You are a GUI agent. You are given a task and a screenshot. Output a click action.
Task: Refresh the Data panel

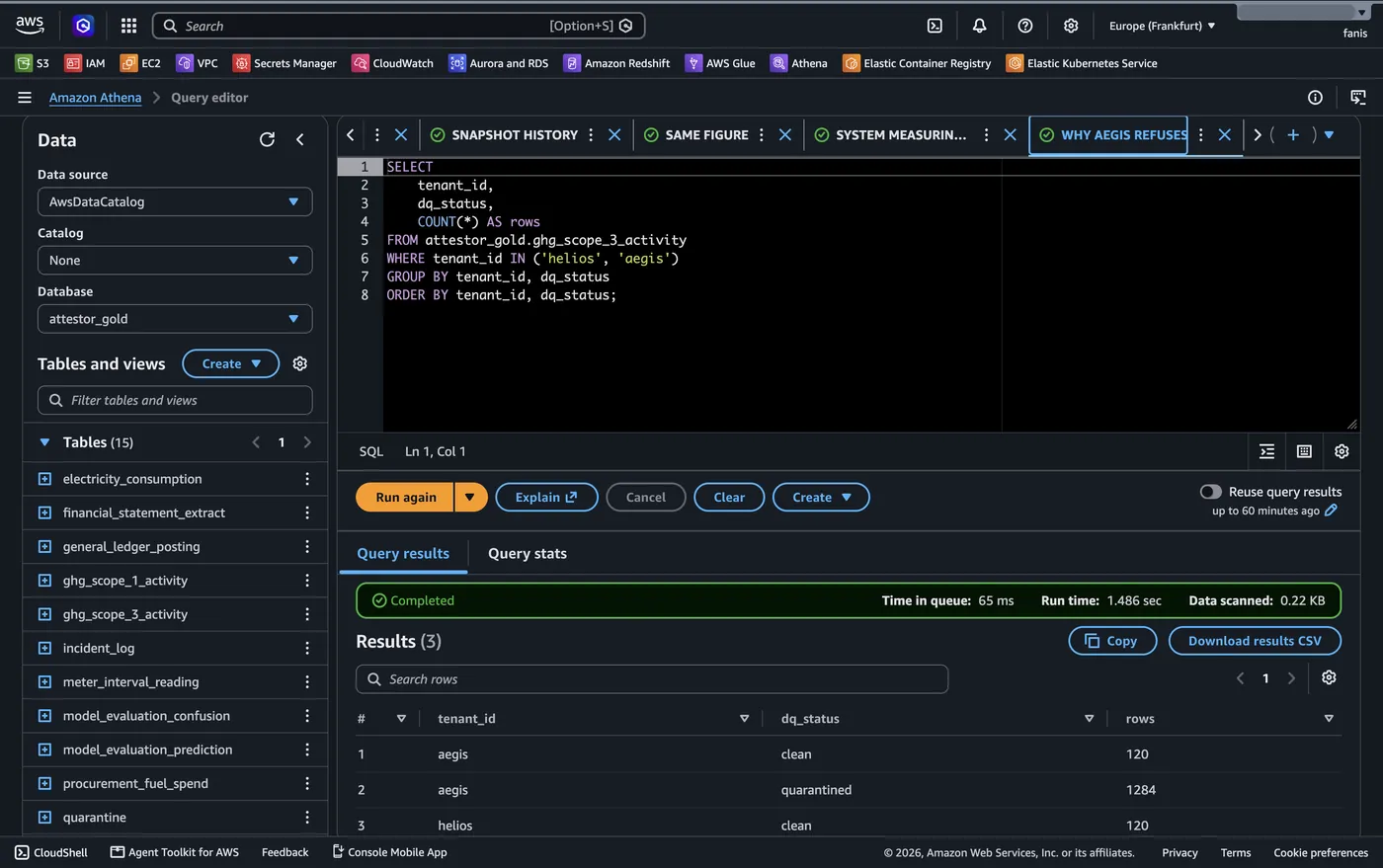click(267, 139)
